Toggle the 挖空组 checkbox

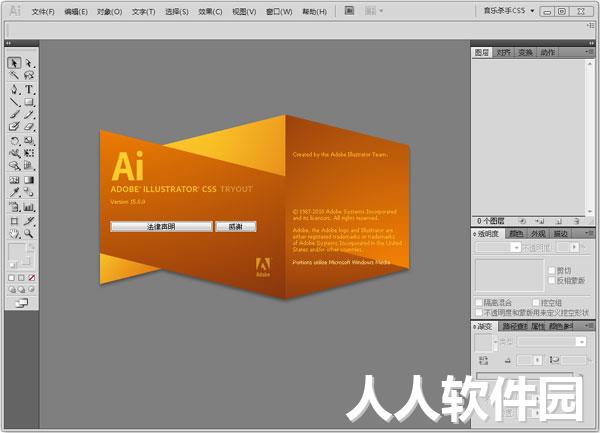[x=536, y=303]
